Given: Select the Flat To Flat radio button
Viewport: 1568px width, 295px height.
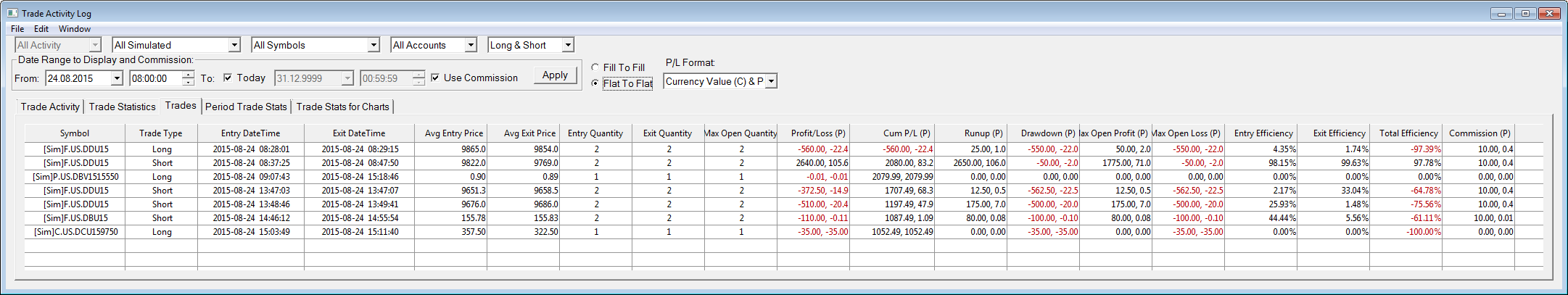Looking at the screenshot, I should click(595, 83).
